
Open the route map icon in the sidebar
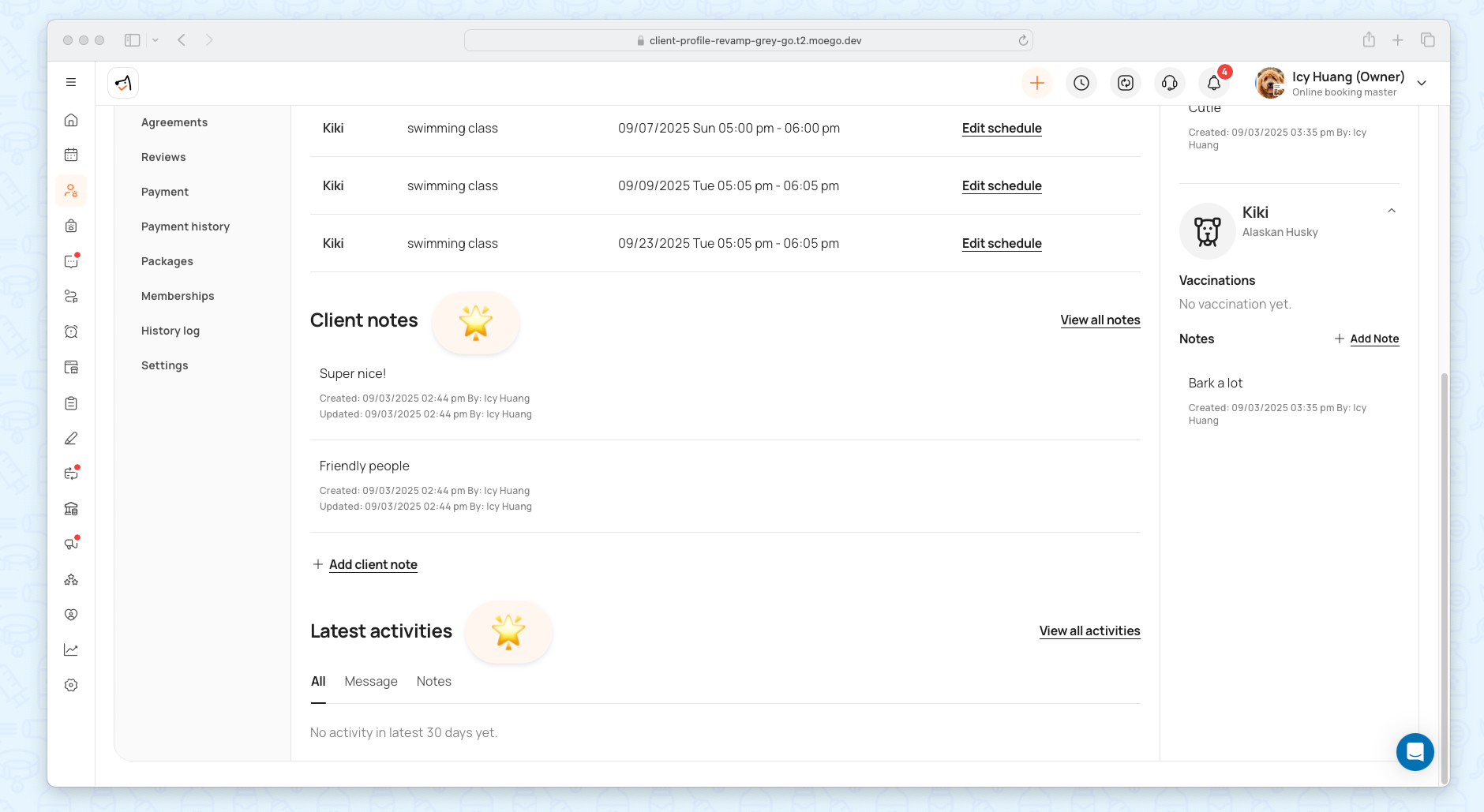[71, 296]
